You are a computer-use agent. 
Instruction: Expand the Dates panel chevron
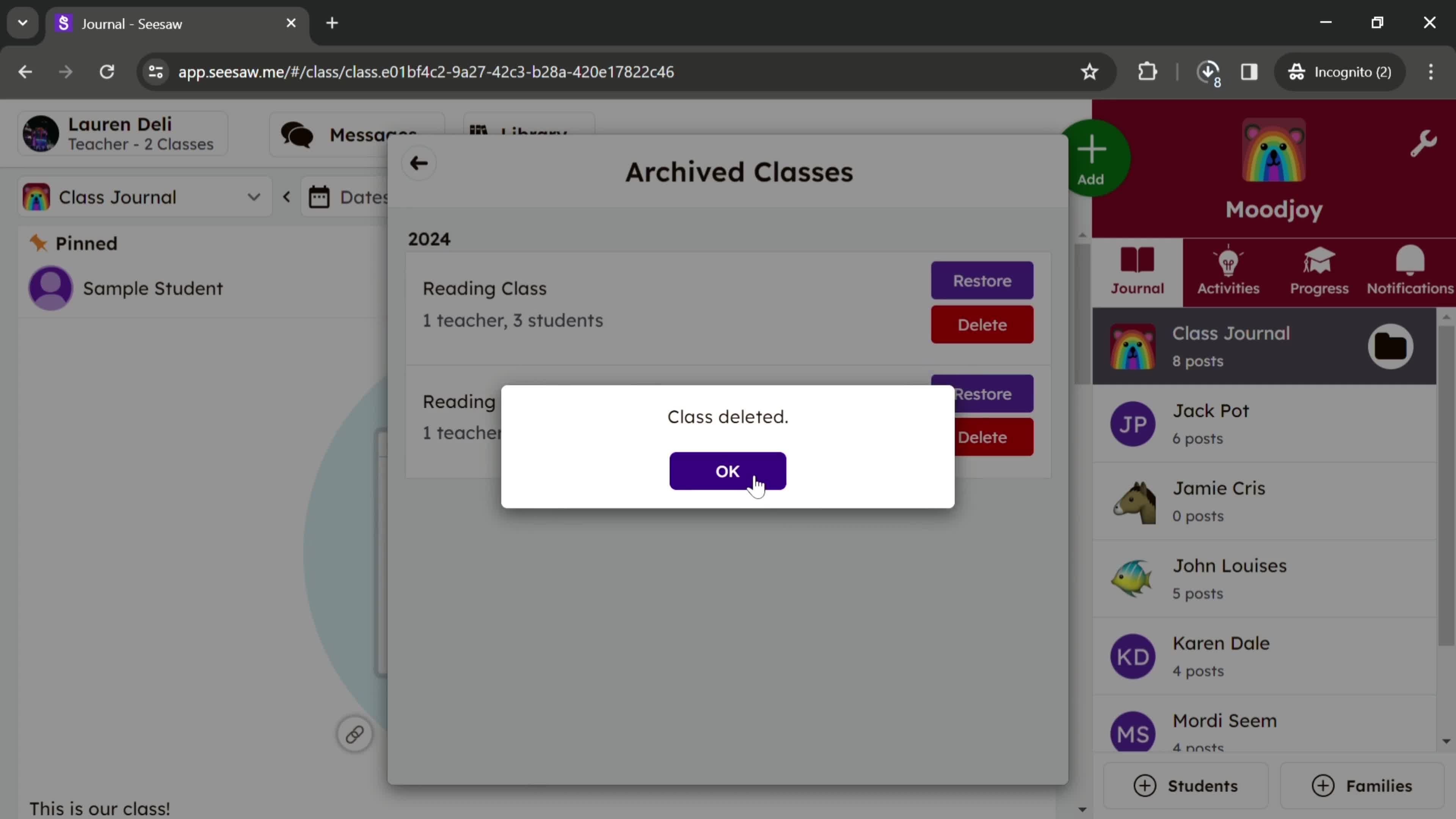click(287, 197)
